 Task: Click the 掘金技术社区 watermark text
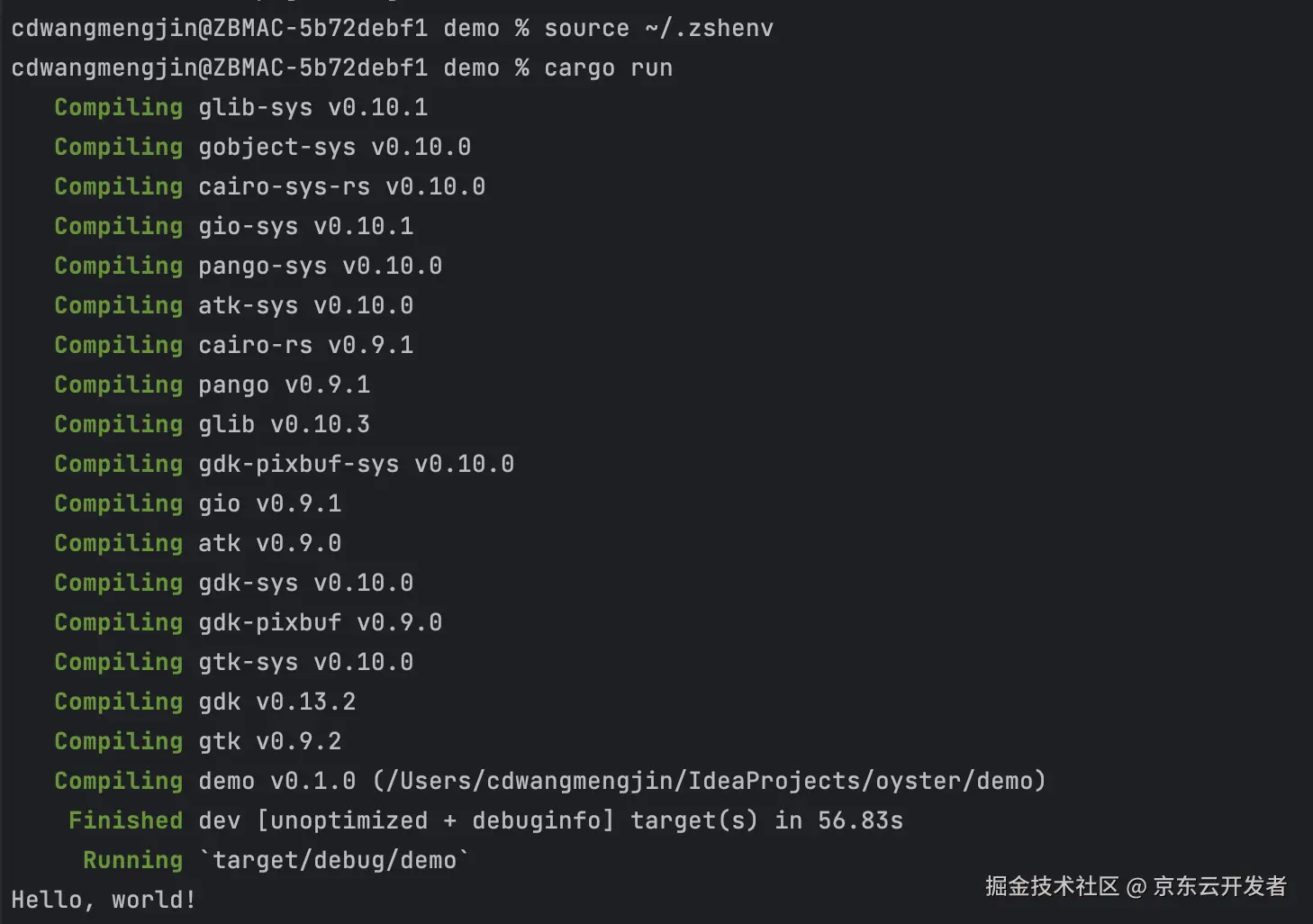click(x=1051, y=886)
